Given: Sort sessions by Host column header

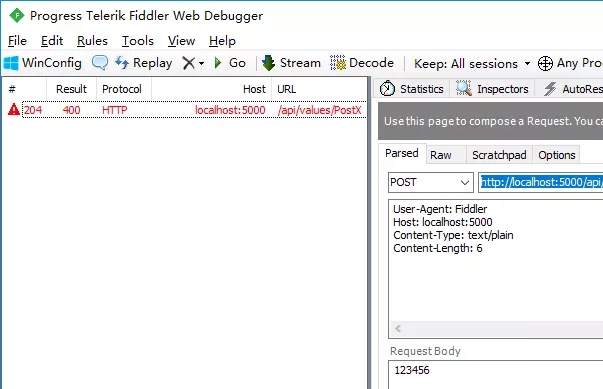Looking at the screenshot, I should point(212,89).
